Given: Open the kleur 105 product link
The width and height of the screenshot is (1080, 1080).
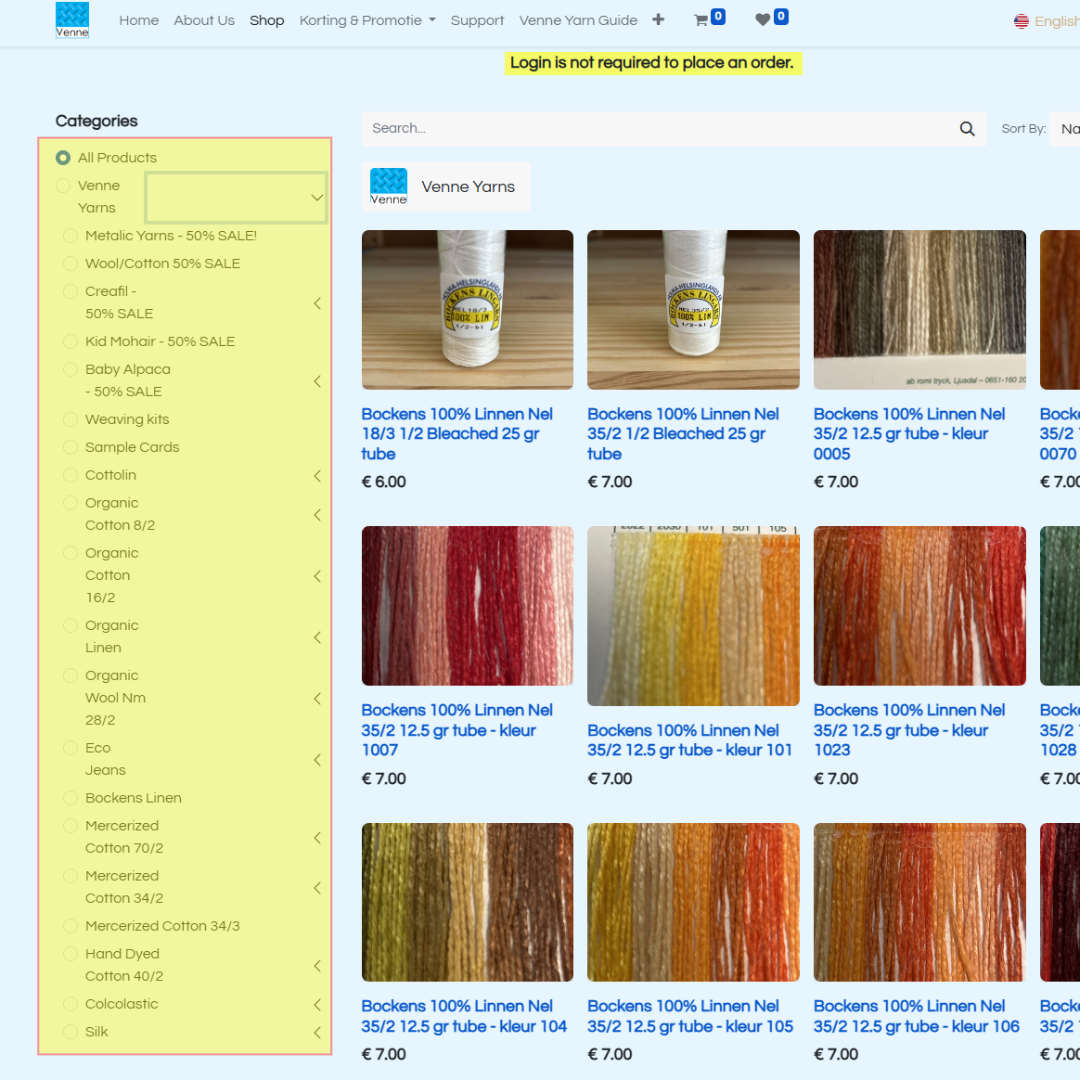Looking at the screenshot, I should click(x=690, y=1016).
